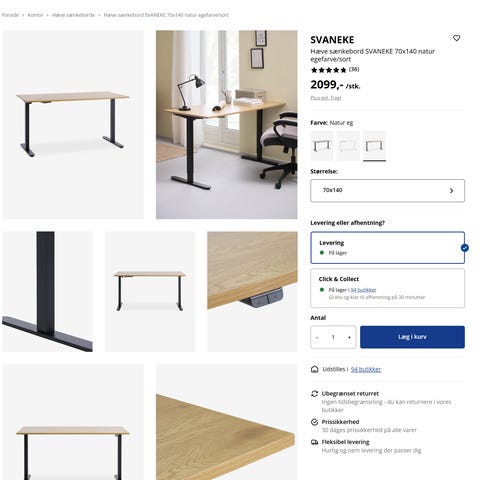The image size is (480, 480).
Task: Open the 94 butikker link under Udstilles
Action: [x=366, y=369]
